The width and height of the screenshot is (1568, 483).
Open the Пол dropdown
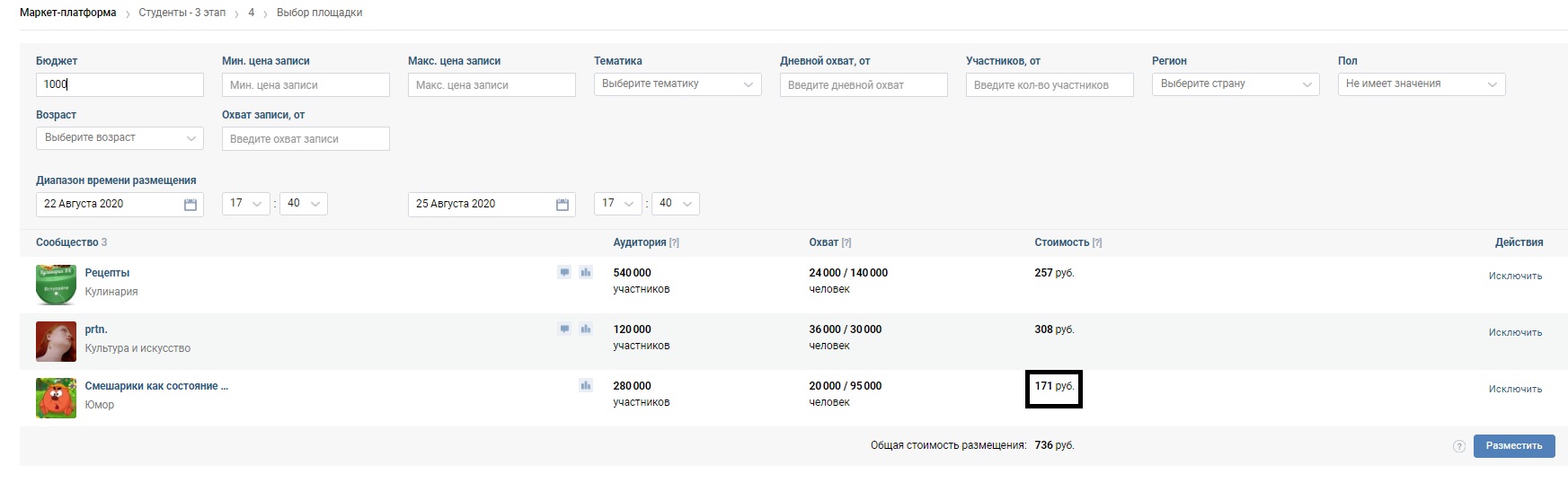pos(1422,84)
